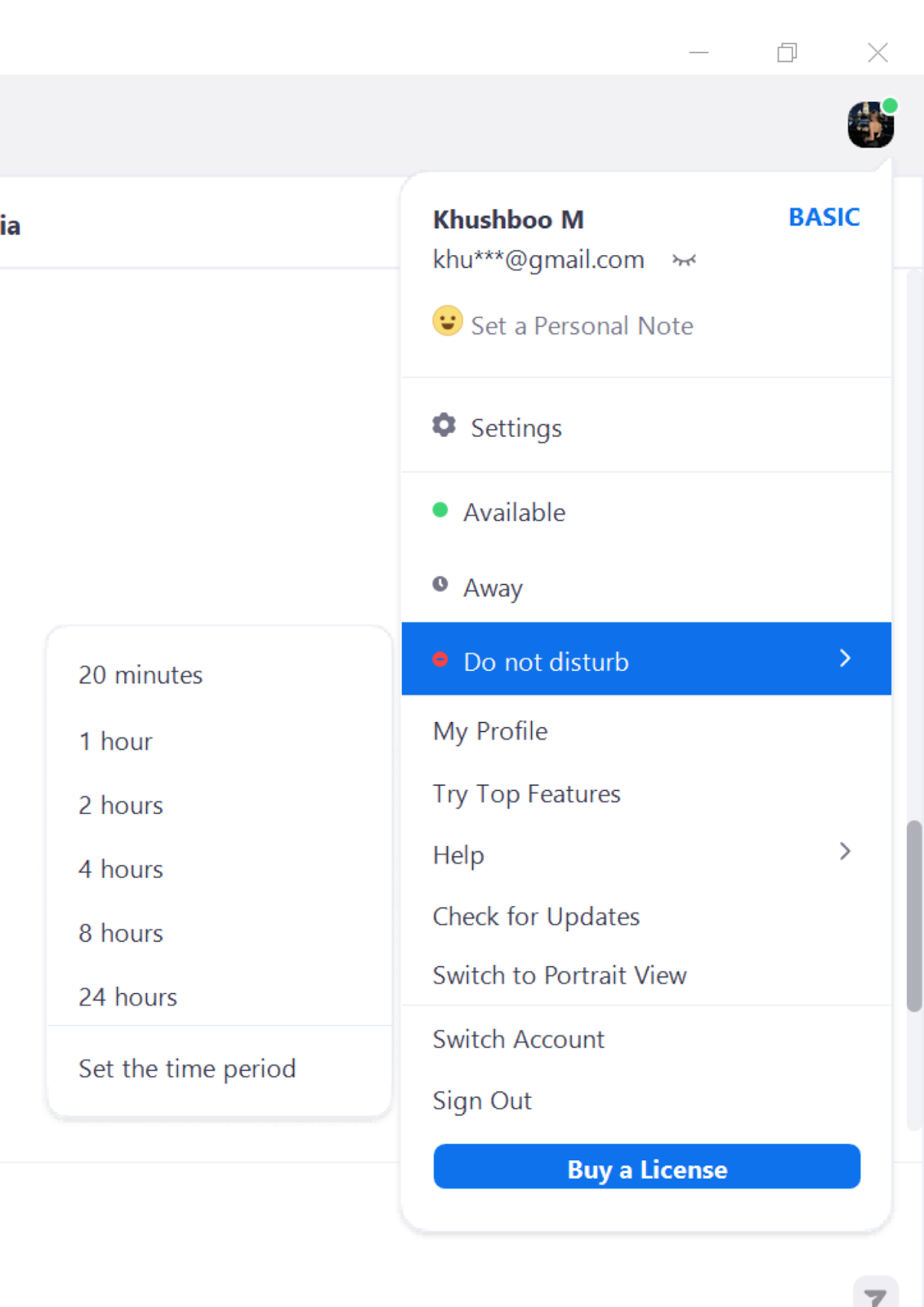Click the BASIC plan label
This screenshot has height=1307, width=924.
824,217
